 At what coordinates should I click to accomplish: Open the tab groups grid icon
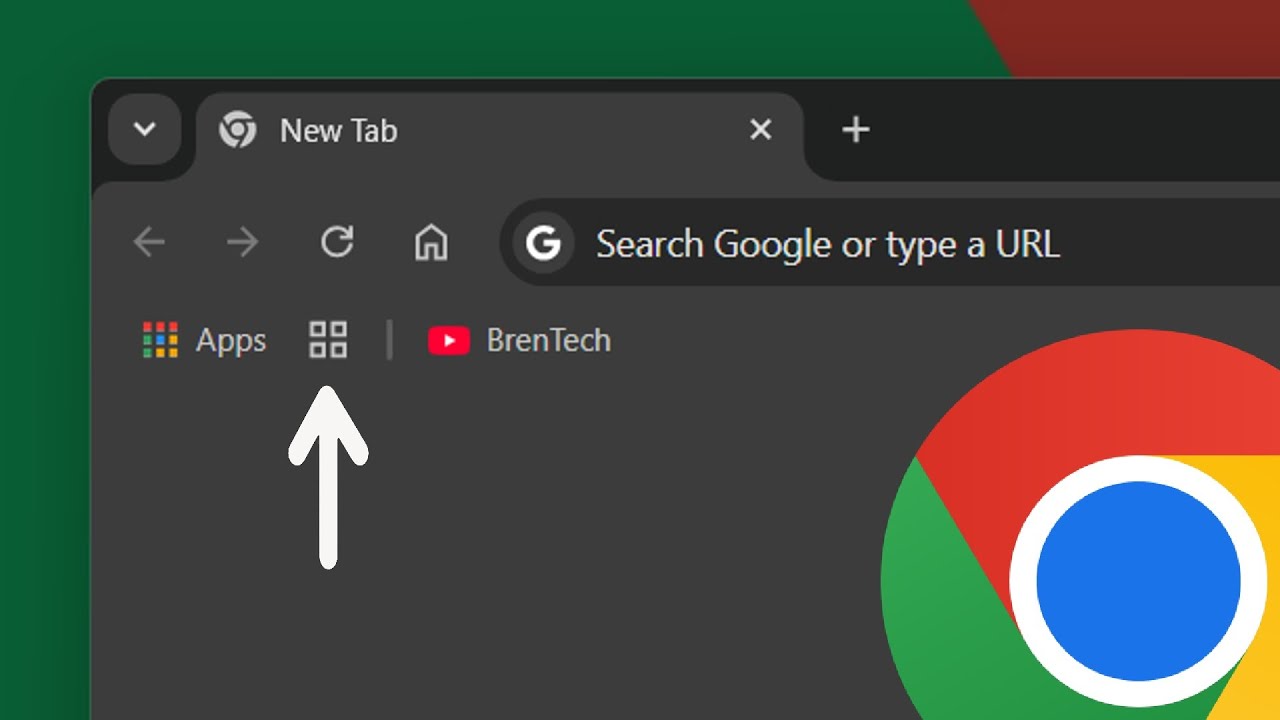click(328, 340)
